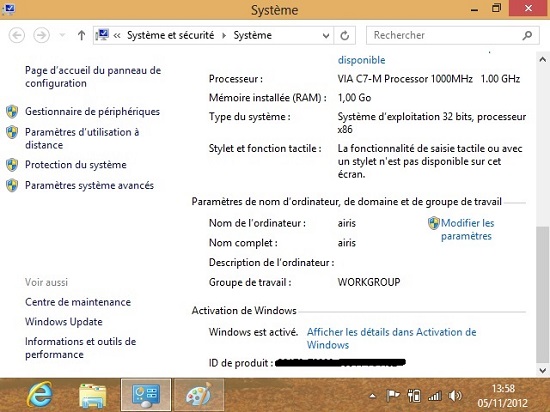
Task: Open the volume speaker icon
Action: click(x=455, y=396)
